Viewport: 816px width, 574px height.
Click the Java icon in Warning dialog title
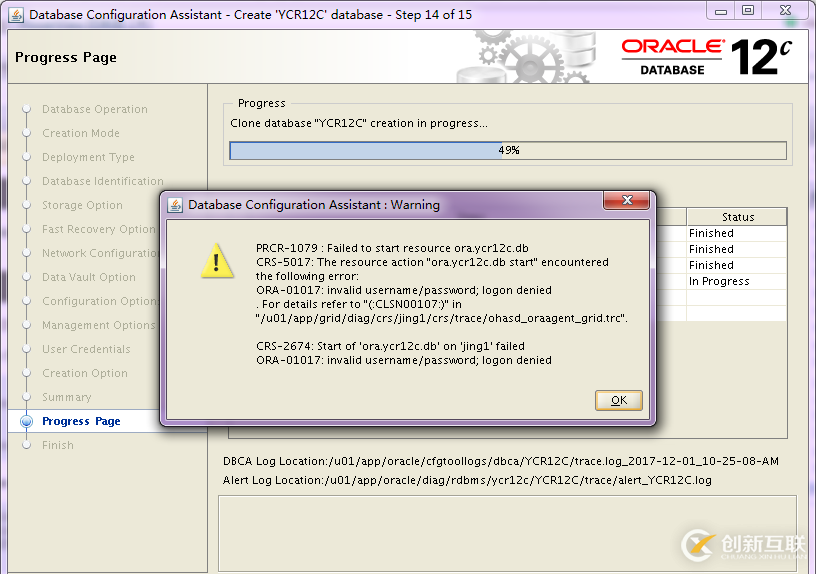coord(175,205)
